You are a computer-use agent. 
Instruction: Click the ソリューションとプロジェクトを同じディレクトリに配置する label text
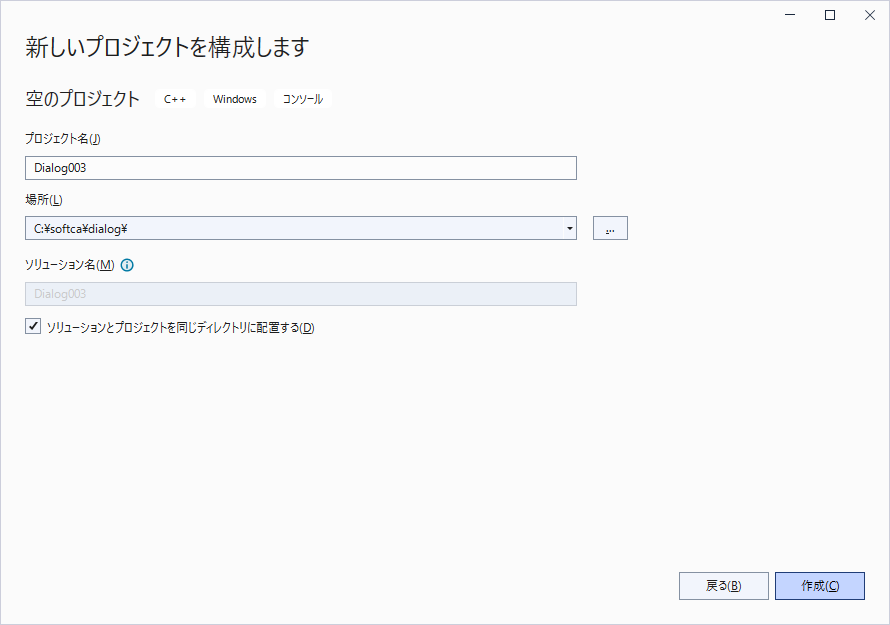[180, 328]
